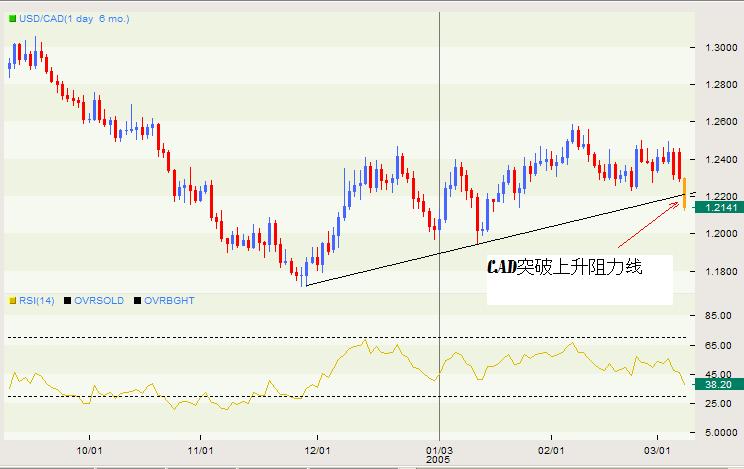Click the 85.00 RSI axis label
Viewport: 744px width, 469px height.
tap(718, 315)
